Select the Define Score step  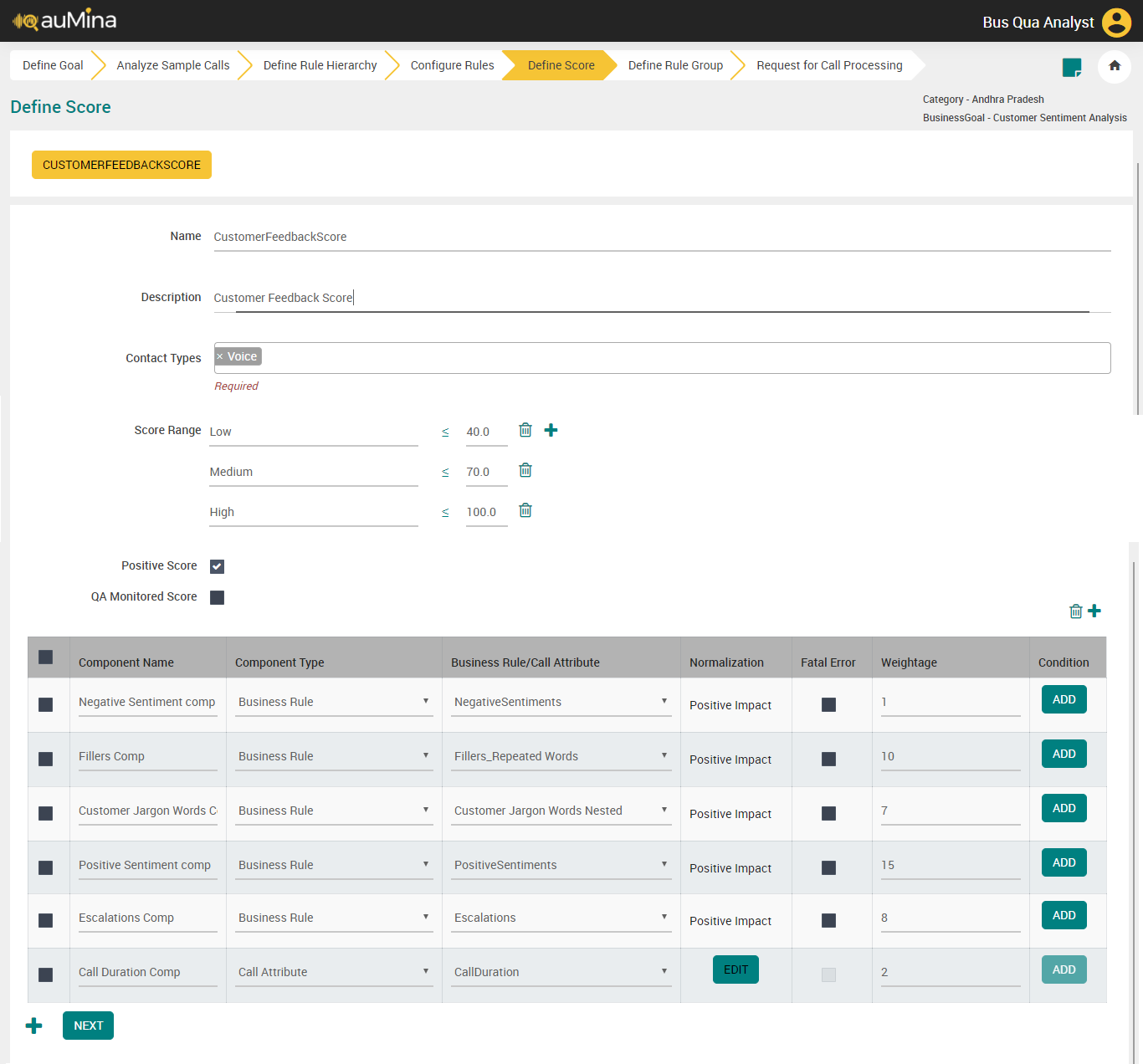tap(561, 65)
